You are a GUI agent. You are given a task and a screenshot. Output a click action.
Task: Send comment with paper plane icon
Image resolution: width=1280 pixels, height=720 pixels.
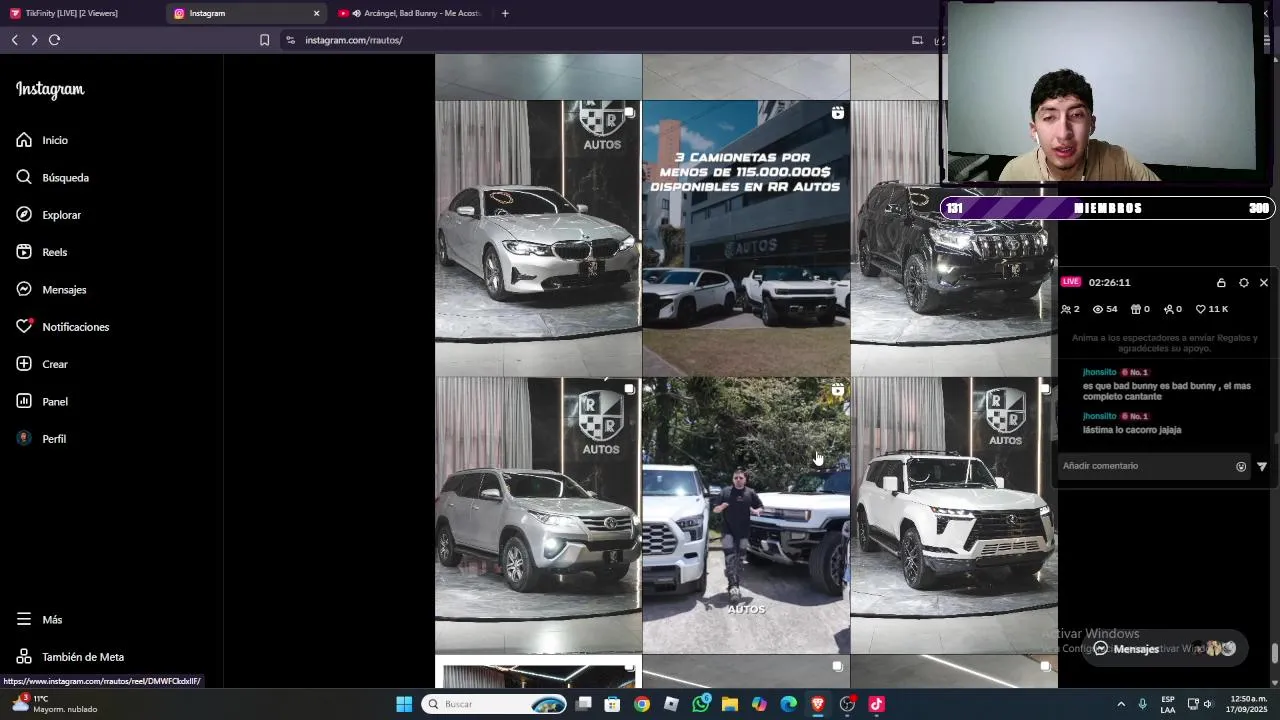1262,466
